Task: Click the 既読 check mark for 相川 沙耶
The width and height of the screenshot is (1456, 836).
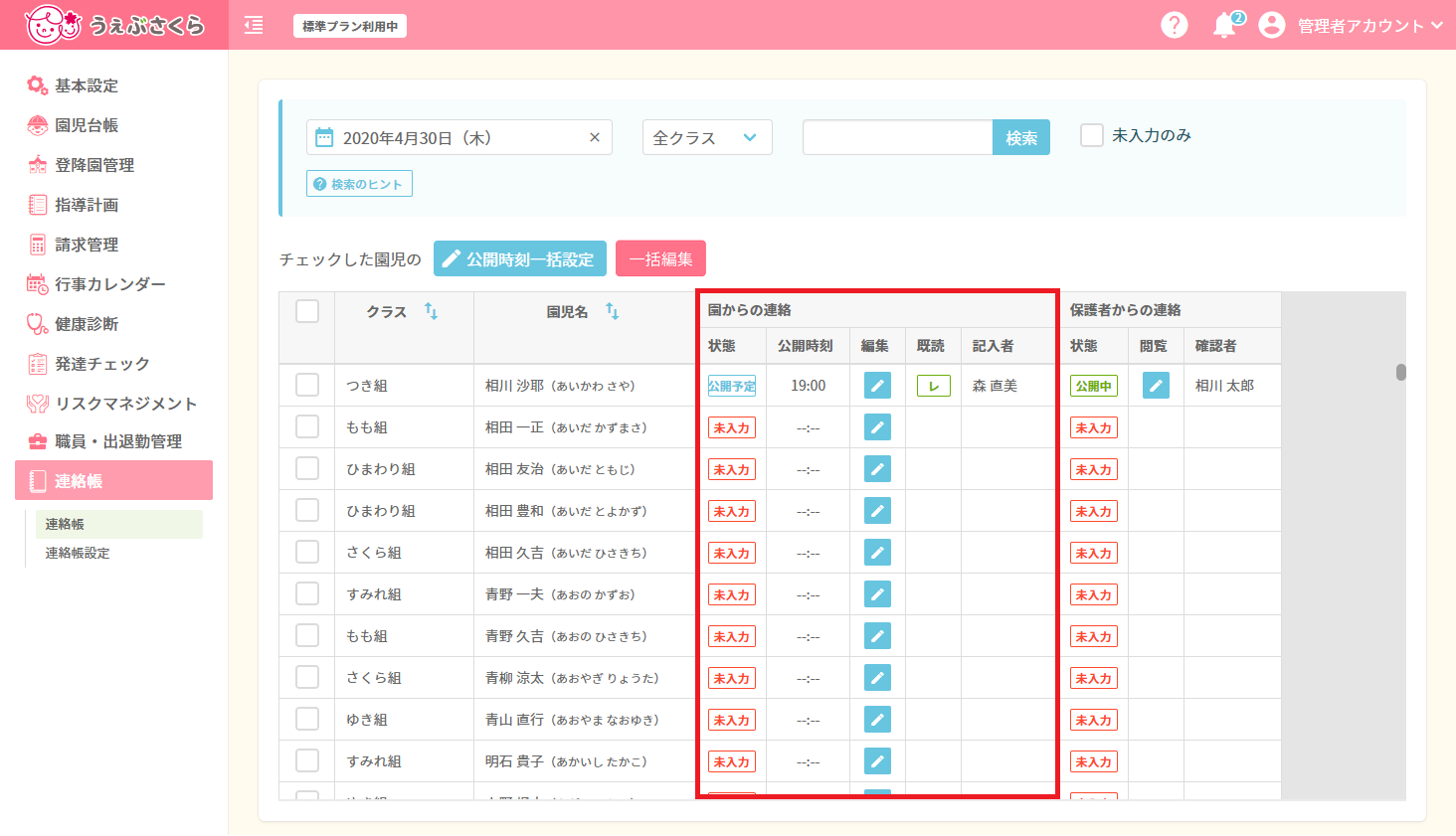Action: pyautogui.click(x=934, y=386)
